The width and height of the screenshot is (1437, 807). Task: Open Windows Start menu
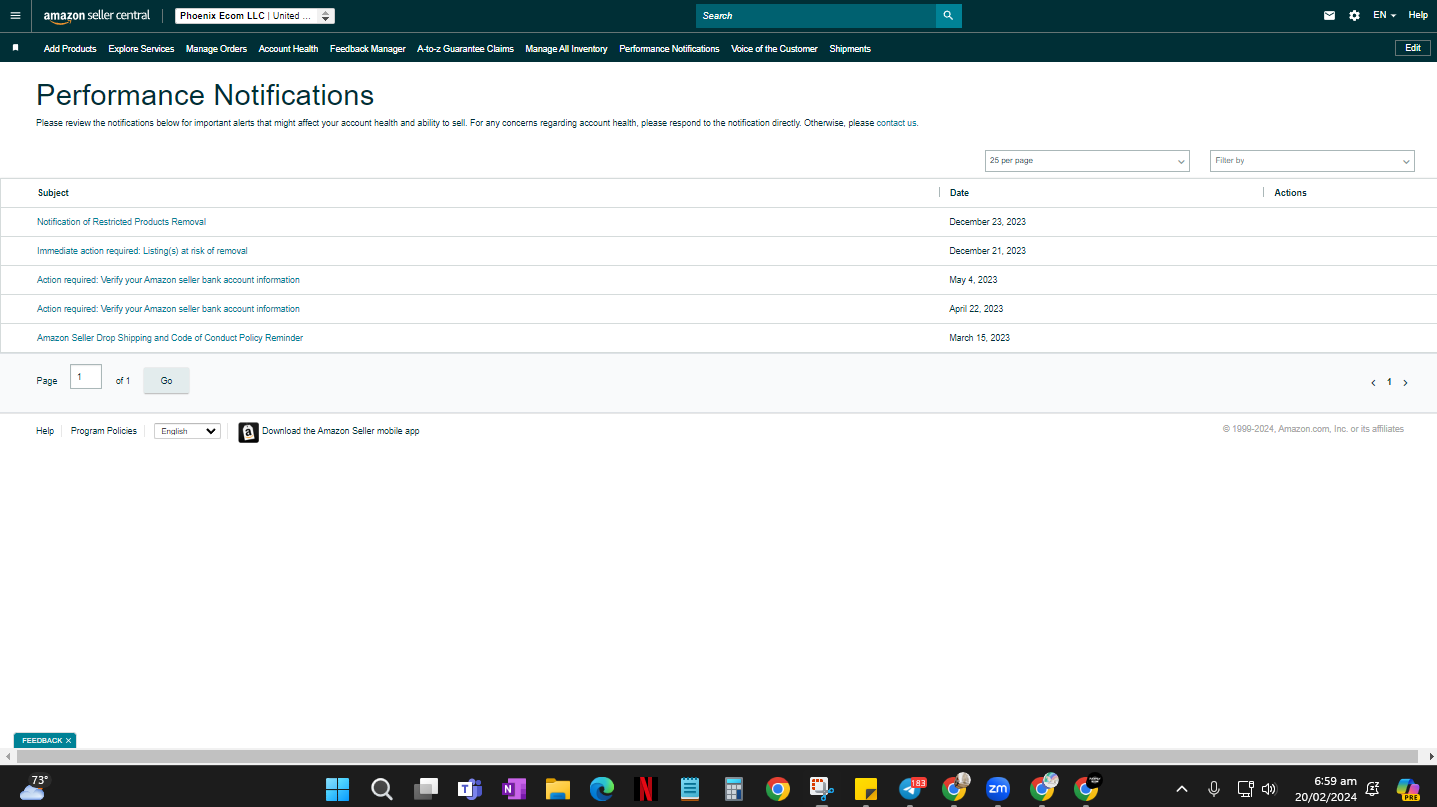337,789
